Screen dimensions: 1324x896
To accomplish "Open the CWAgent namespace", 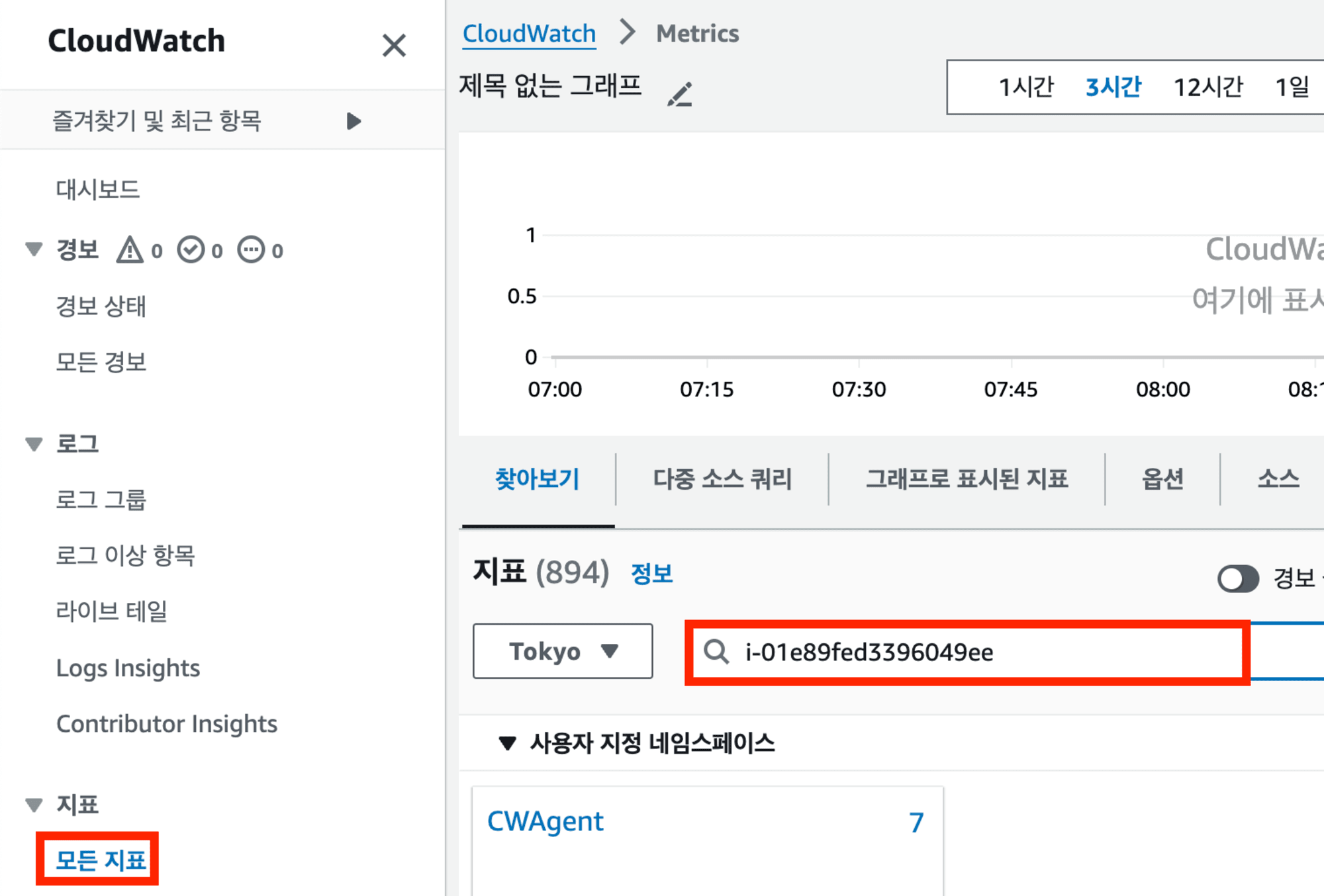I will click(x=545, y=821).
